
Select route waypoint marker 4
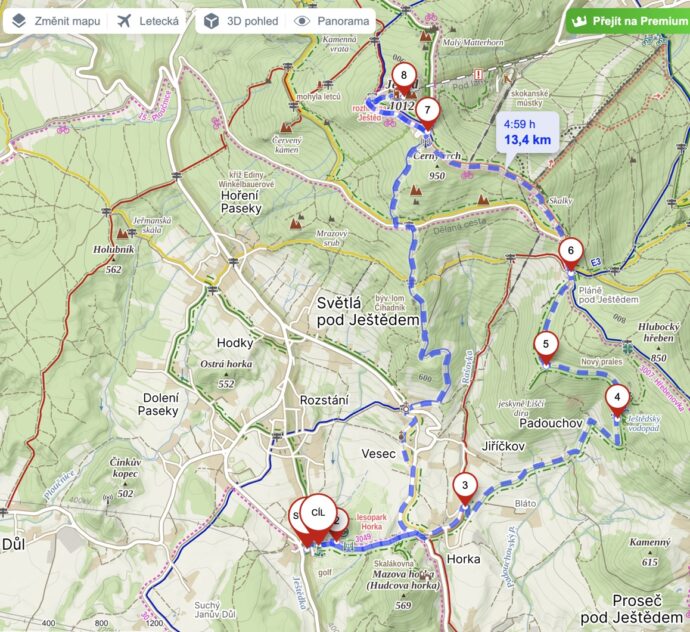[617, 397]
